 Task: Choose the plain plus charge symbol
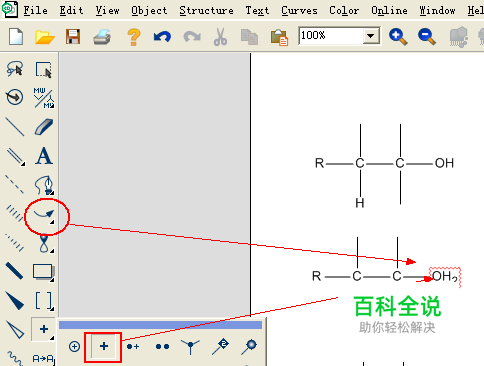coord(104,346)
